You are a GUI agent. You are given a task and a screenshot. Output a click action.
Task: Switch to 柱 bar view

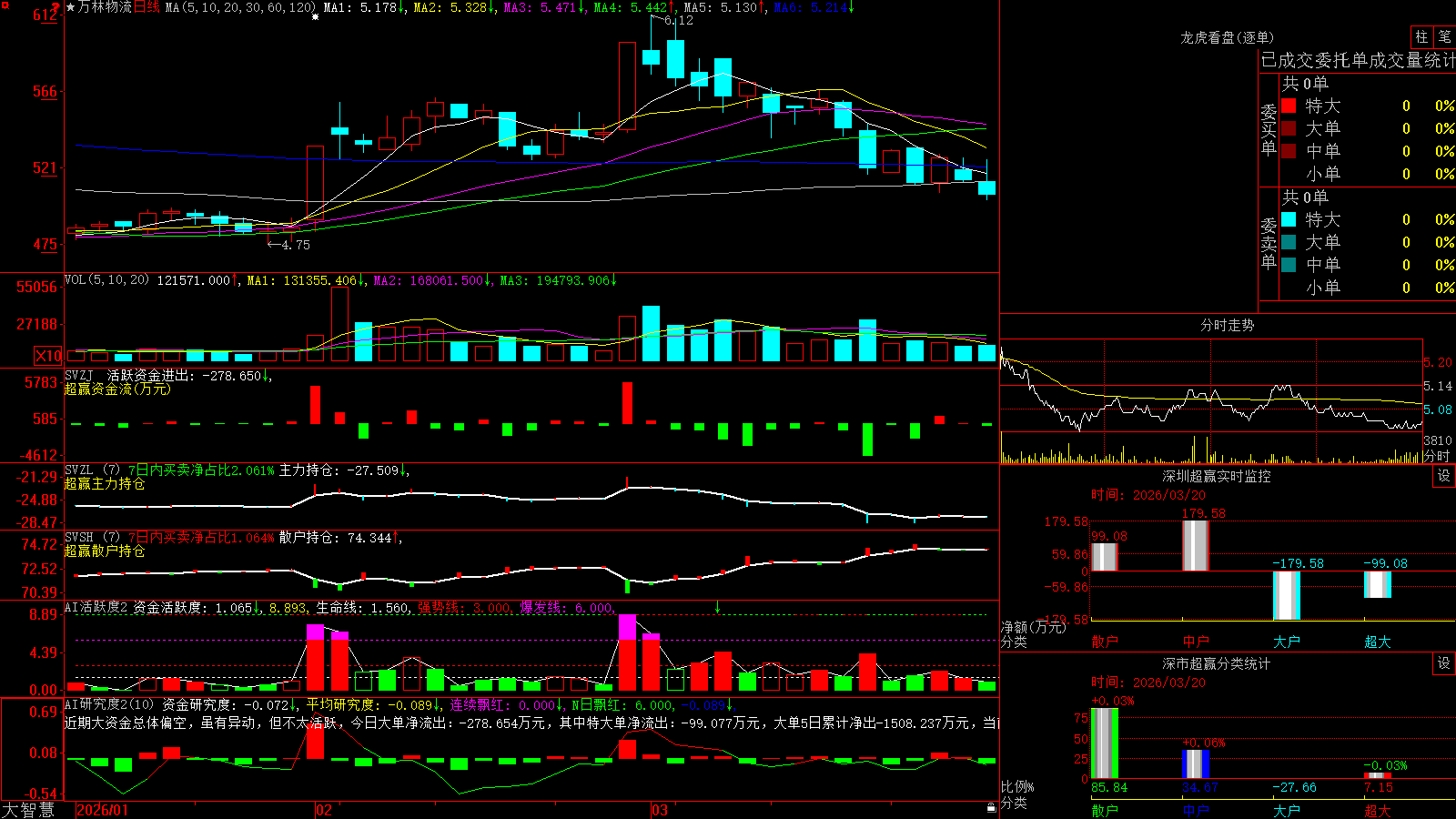click(1421, 37)
